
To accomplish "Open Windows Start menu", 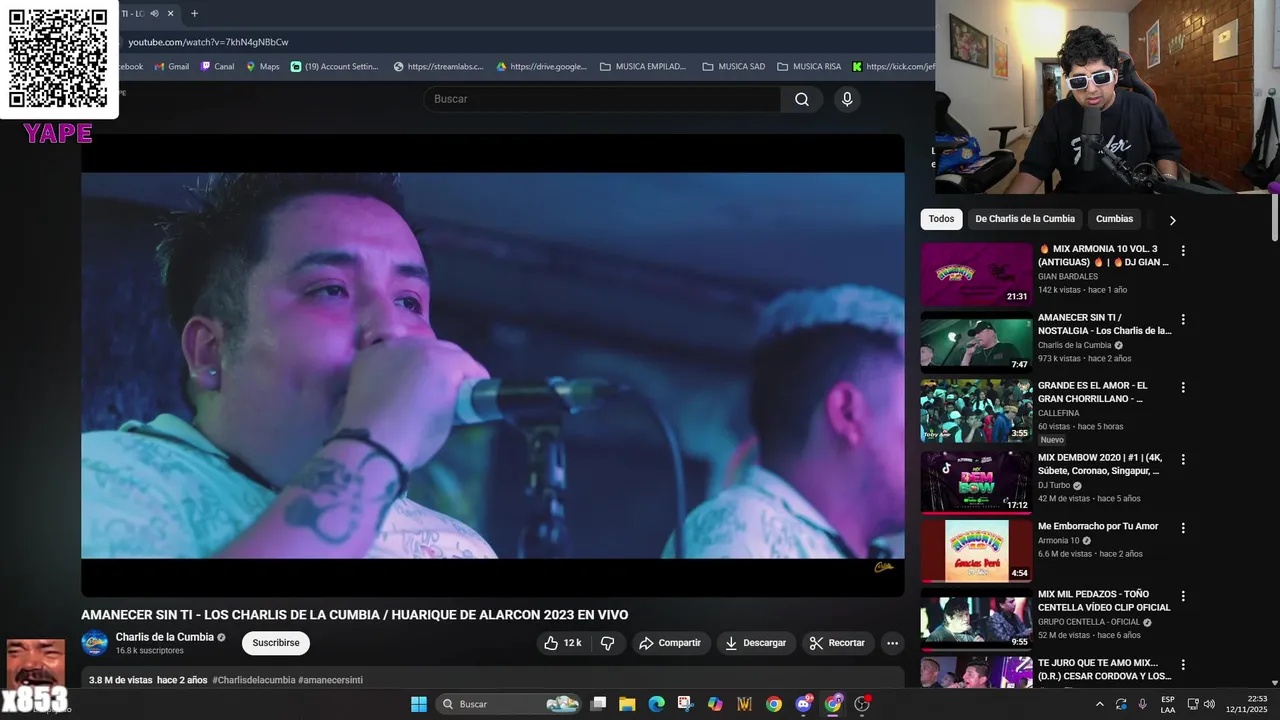I will [419, 704].
